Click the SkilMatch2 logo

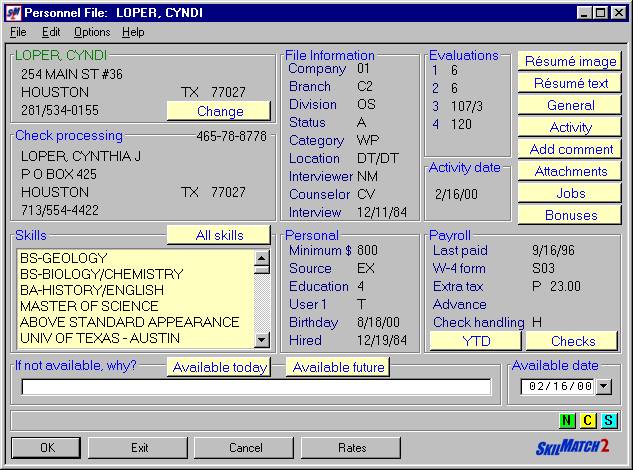pos(573,447)
